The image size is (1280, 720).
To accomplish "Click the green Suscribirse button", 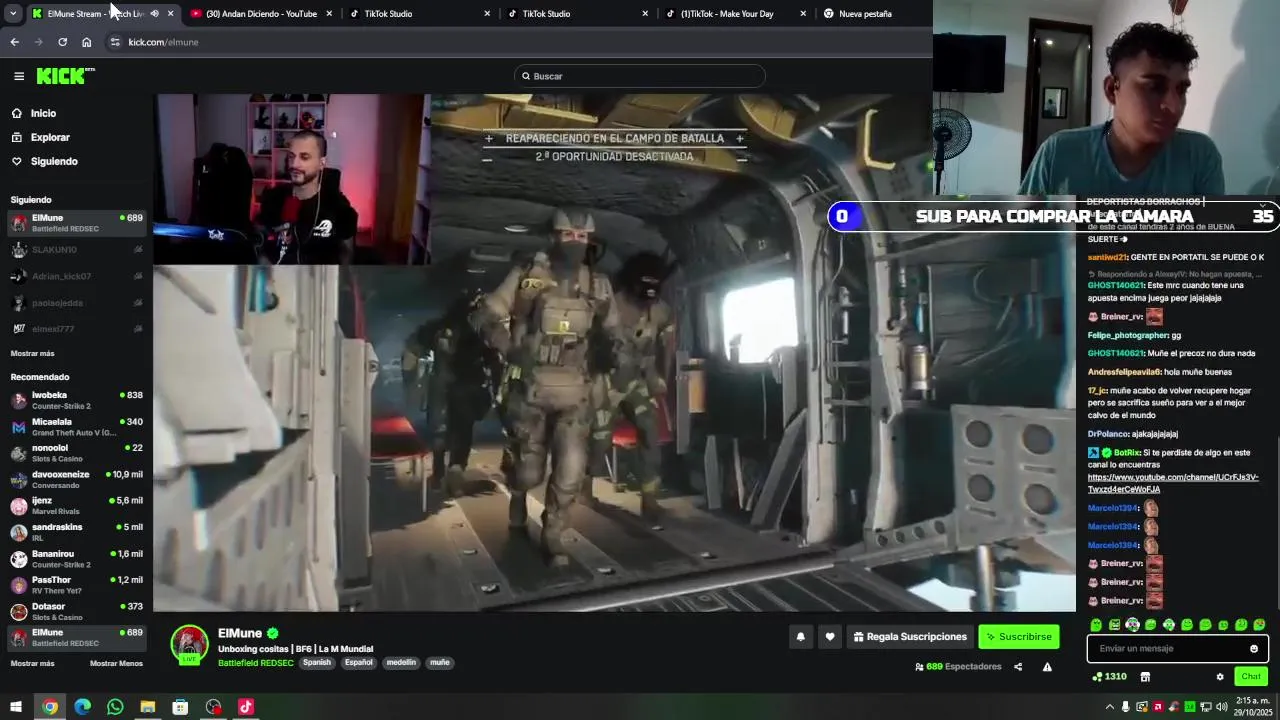I will pos(1018,637).
